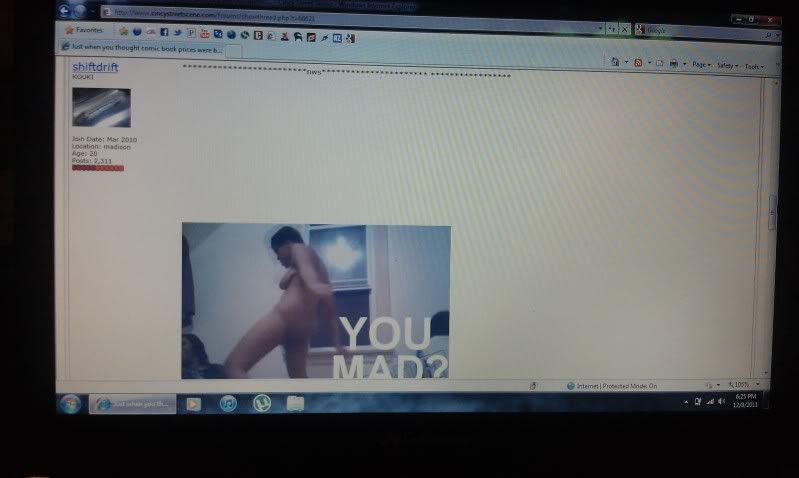Open uTorrent from the taskbar

coord(261,403)
